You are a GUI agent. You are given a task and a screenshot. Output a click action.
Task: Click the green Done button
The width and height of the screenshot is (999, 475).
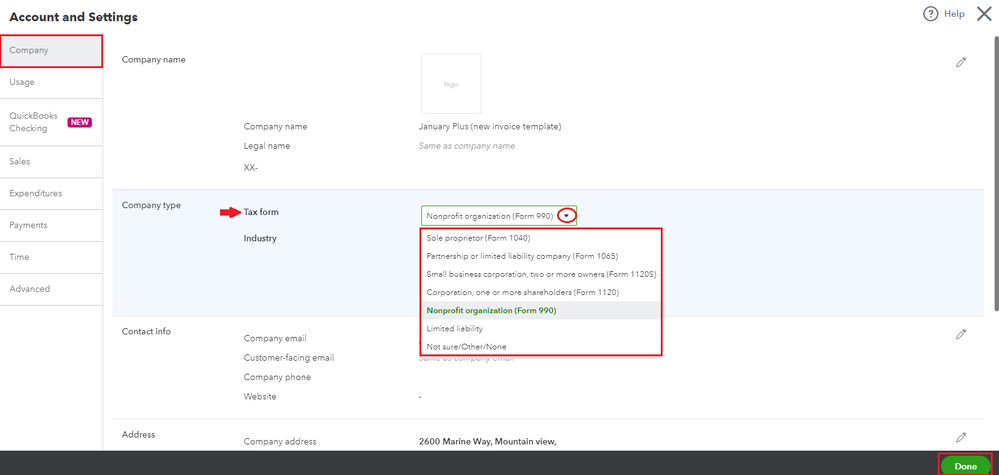coord(965,466)
